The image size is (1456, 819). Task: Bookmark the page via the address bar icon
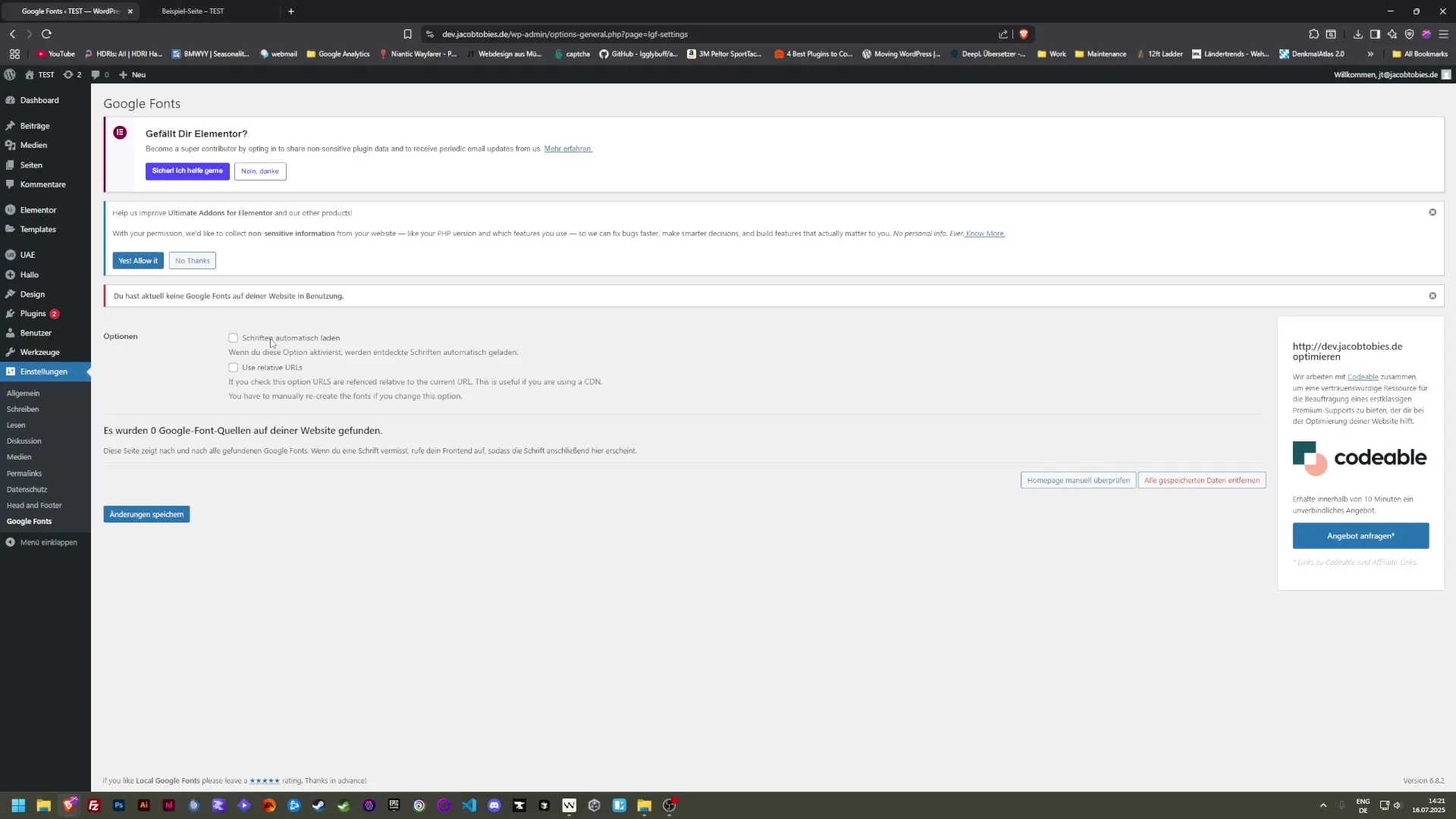click(407, 34)
